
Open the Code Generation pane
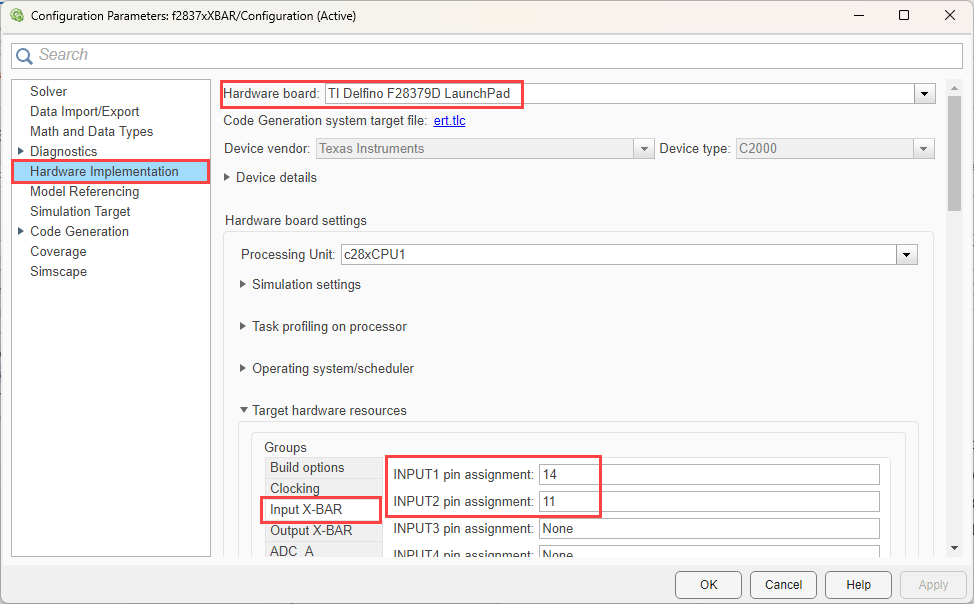[80, 231]
